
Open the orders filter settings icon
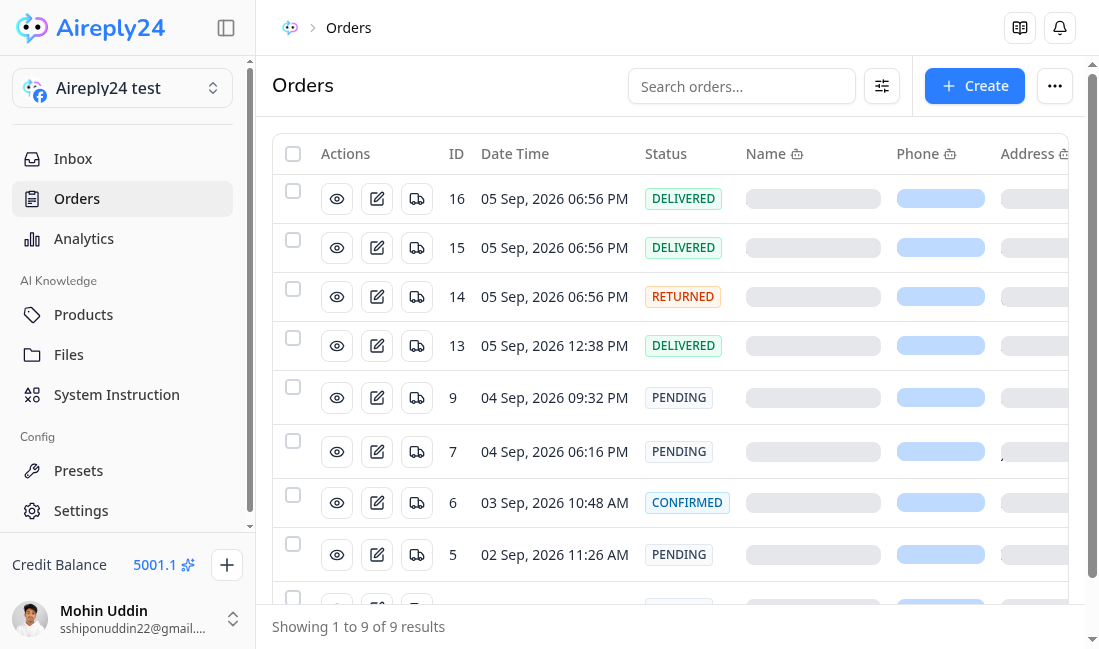point(882,86)
